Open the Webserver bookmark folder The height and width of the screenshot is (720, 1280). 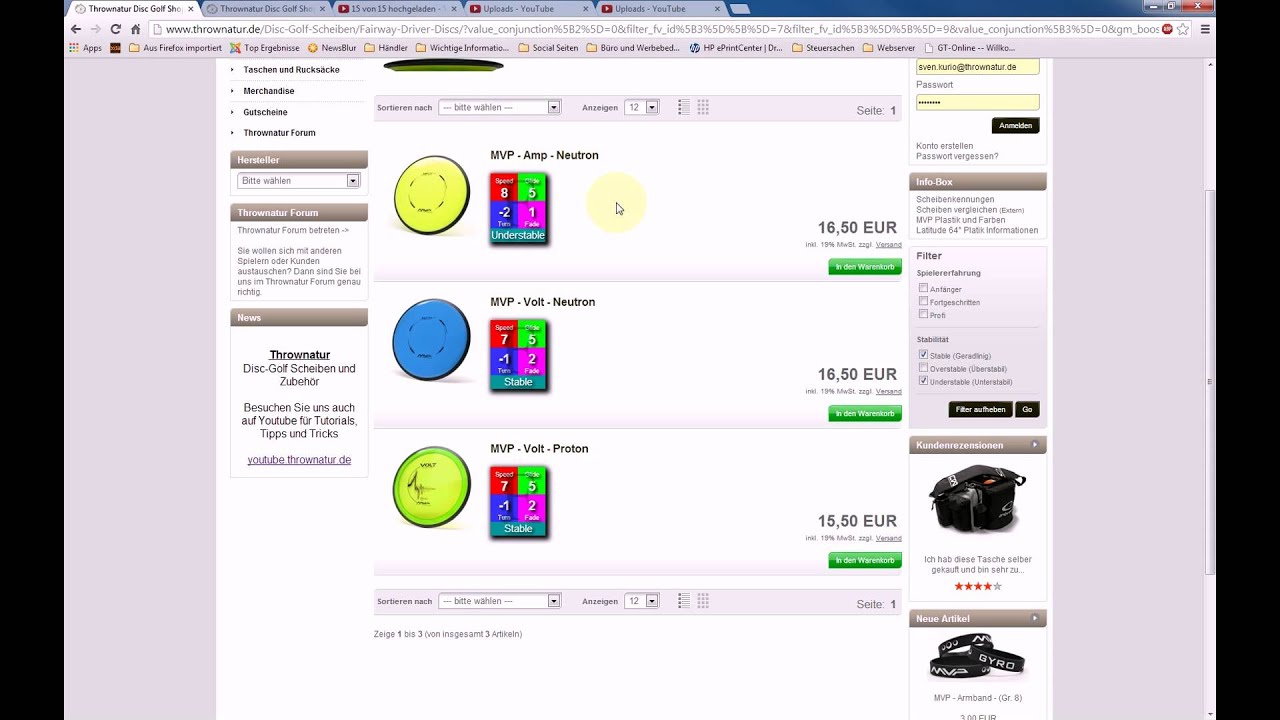888,47
